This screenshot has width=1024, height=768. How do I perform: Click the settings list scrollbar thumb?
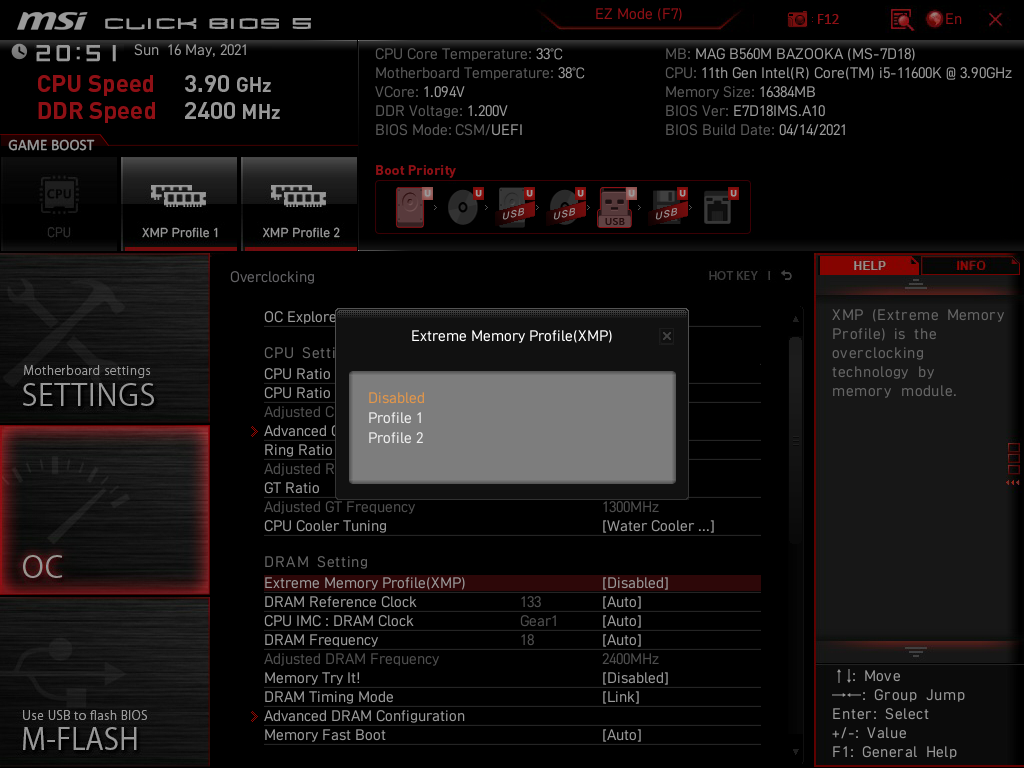(x=795, y=441)
